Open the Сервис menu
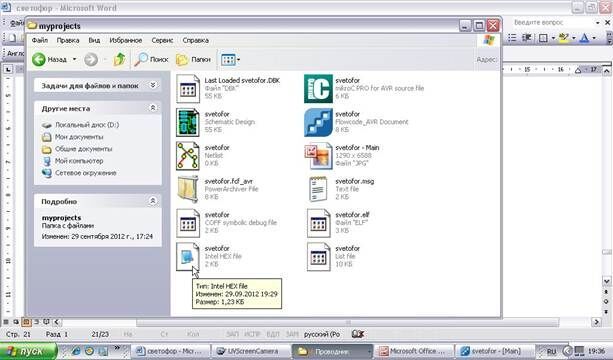613x360 pixels. click(162, 40)
